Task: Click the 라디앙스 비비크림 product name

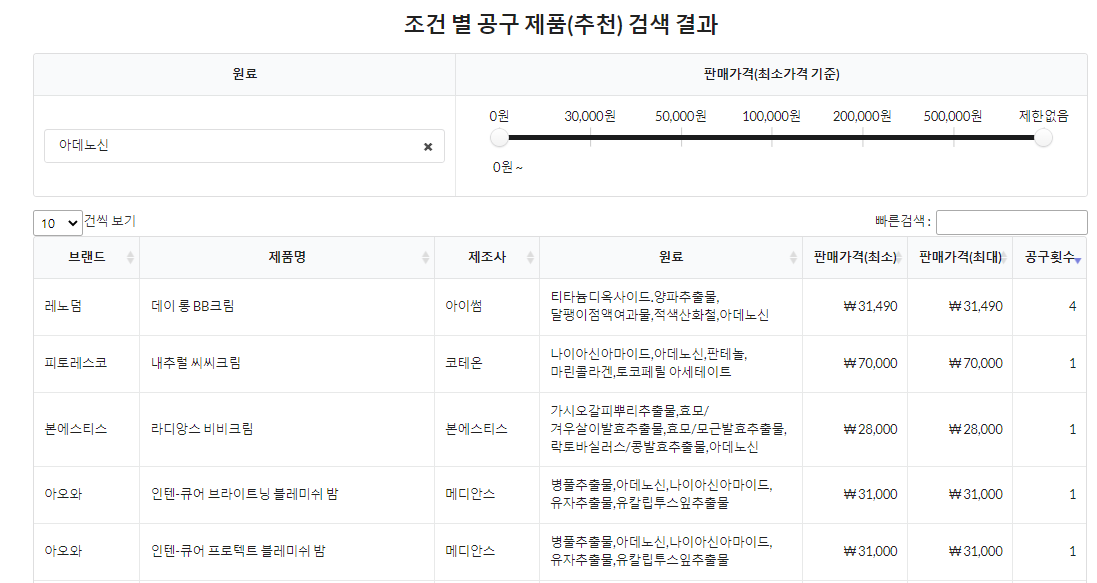Action: [x=202, y=429]
